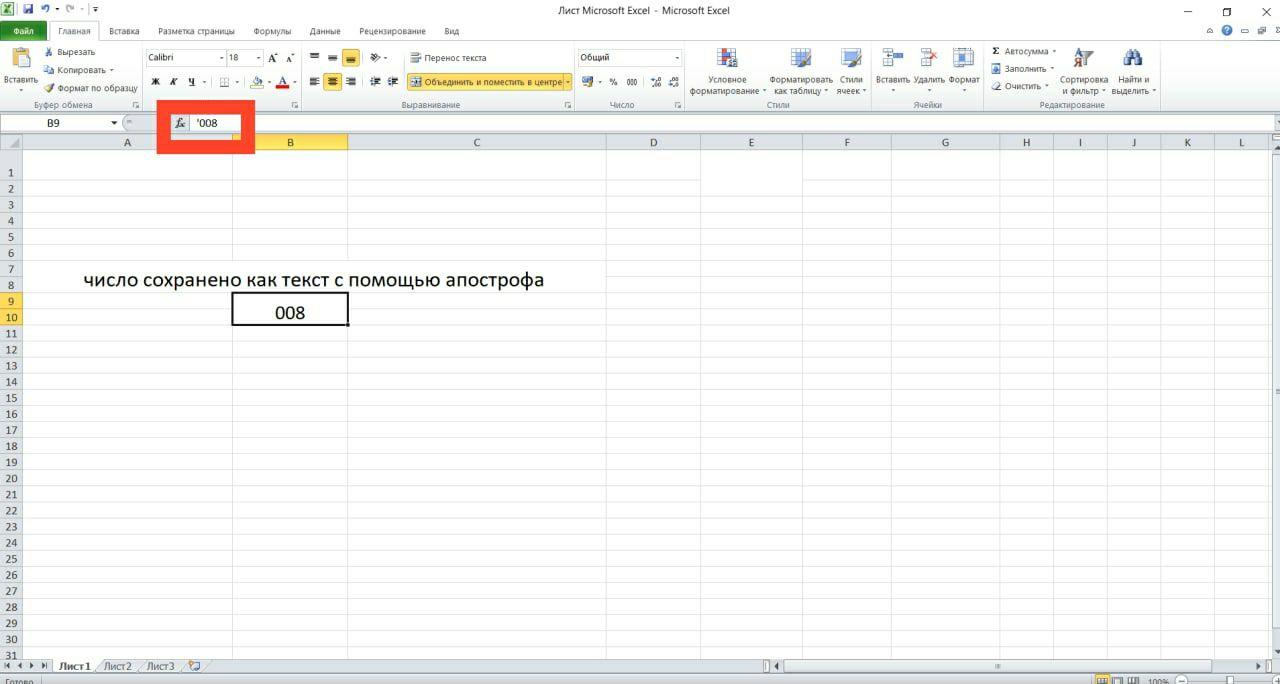Expand the number format dropdown (Общий)
Image resolution: width=1280 pixels, height=684 pixels.
(677, 58)
